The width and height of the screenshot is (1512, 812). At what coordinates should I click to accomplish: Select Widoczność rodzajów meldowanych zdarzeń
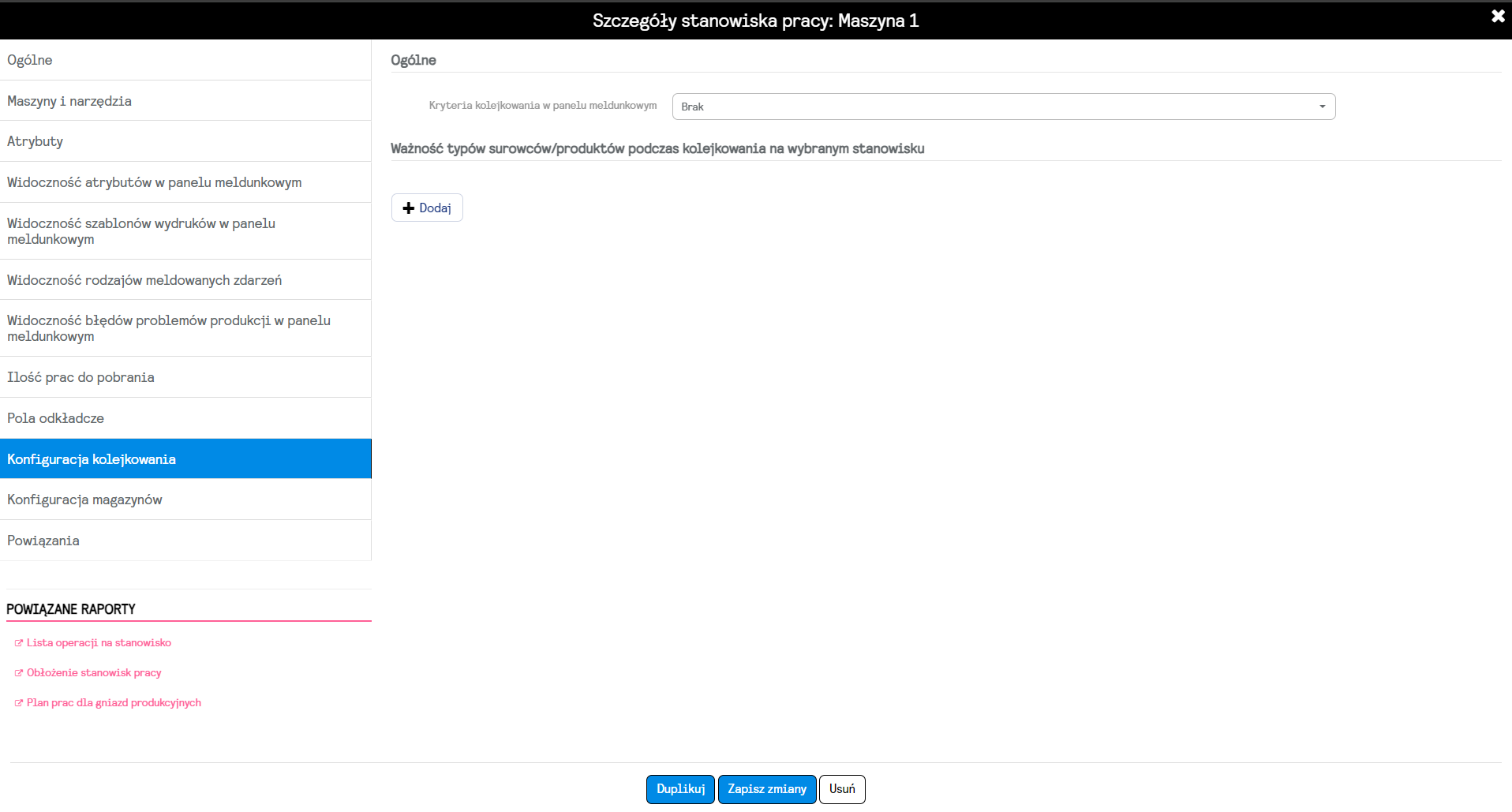(x=185, y=280)
